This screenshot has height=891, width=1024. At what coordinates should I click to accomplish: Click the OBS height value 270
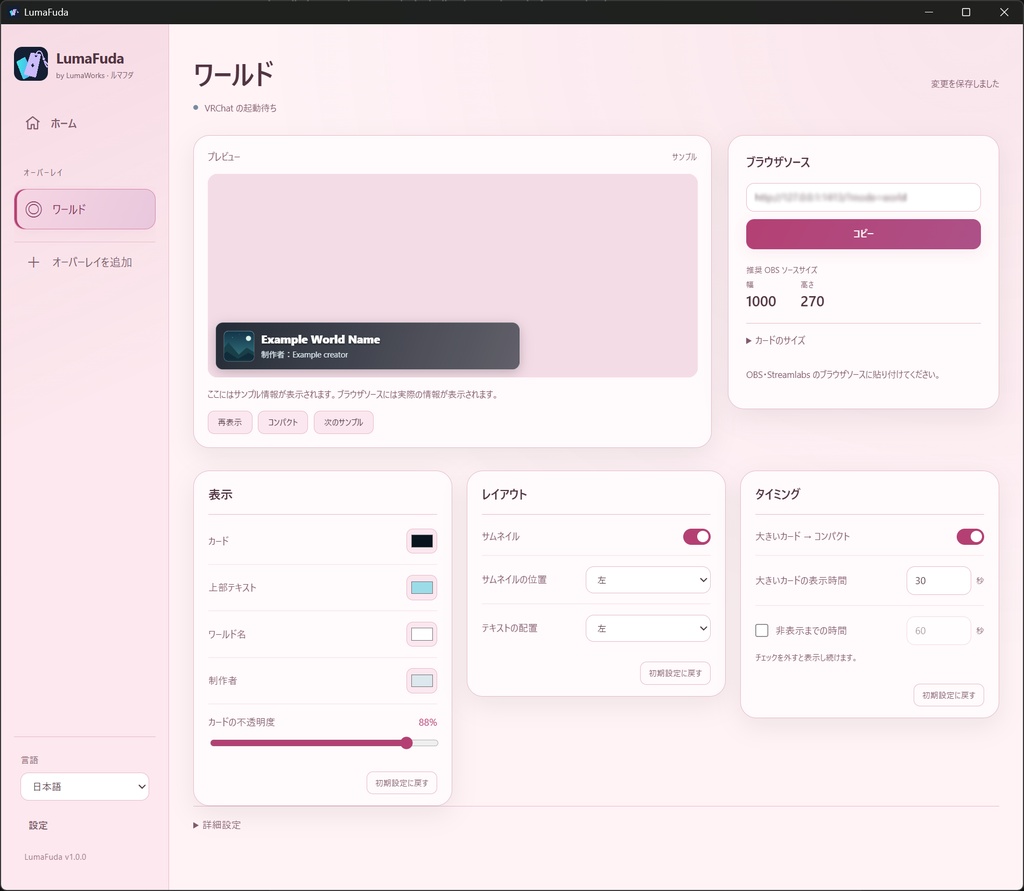pyautogui.click(x=812, y=301)
